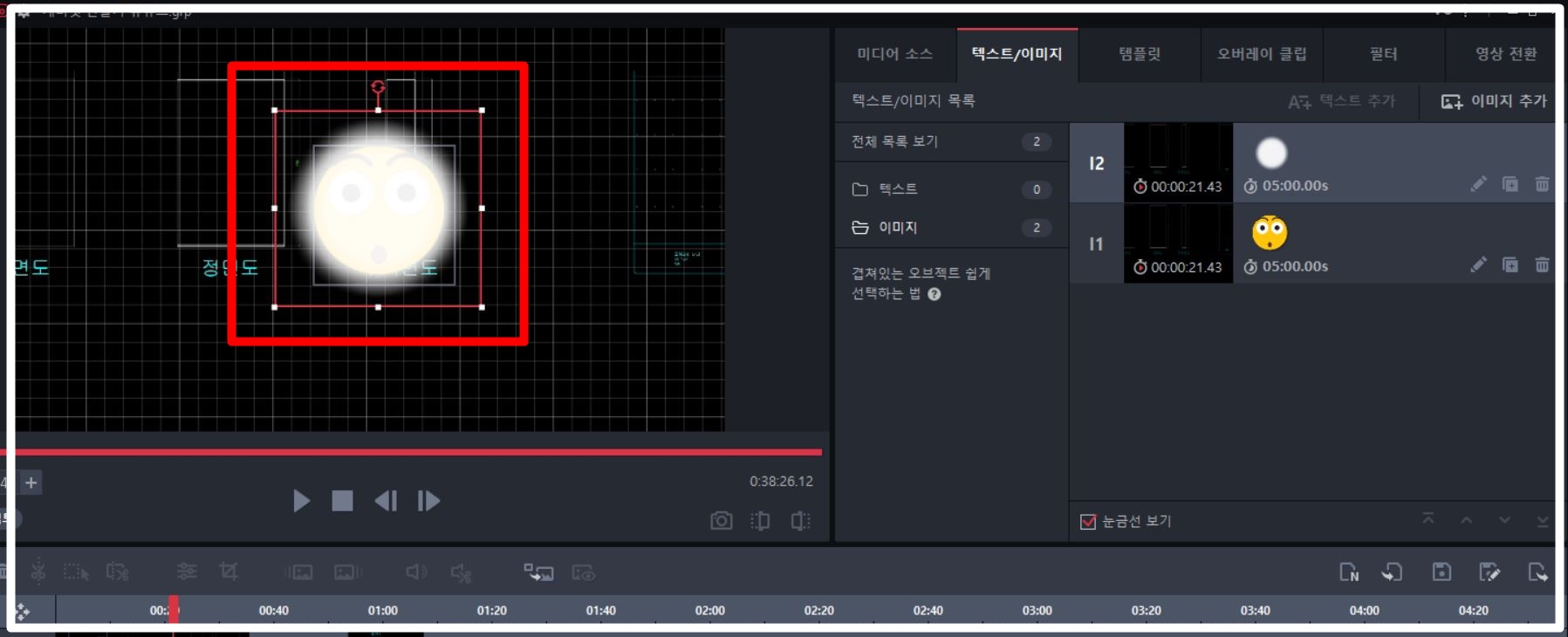Click the audio split speaker-scissors icon
Image resolution: width=1568 pixels, height=637 pixels.
[x=461, y=572]
